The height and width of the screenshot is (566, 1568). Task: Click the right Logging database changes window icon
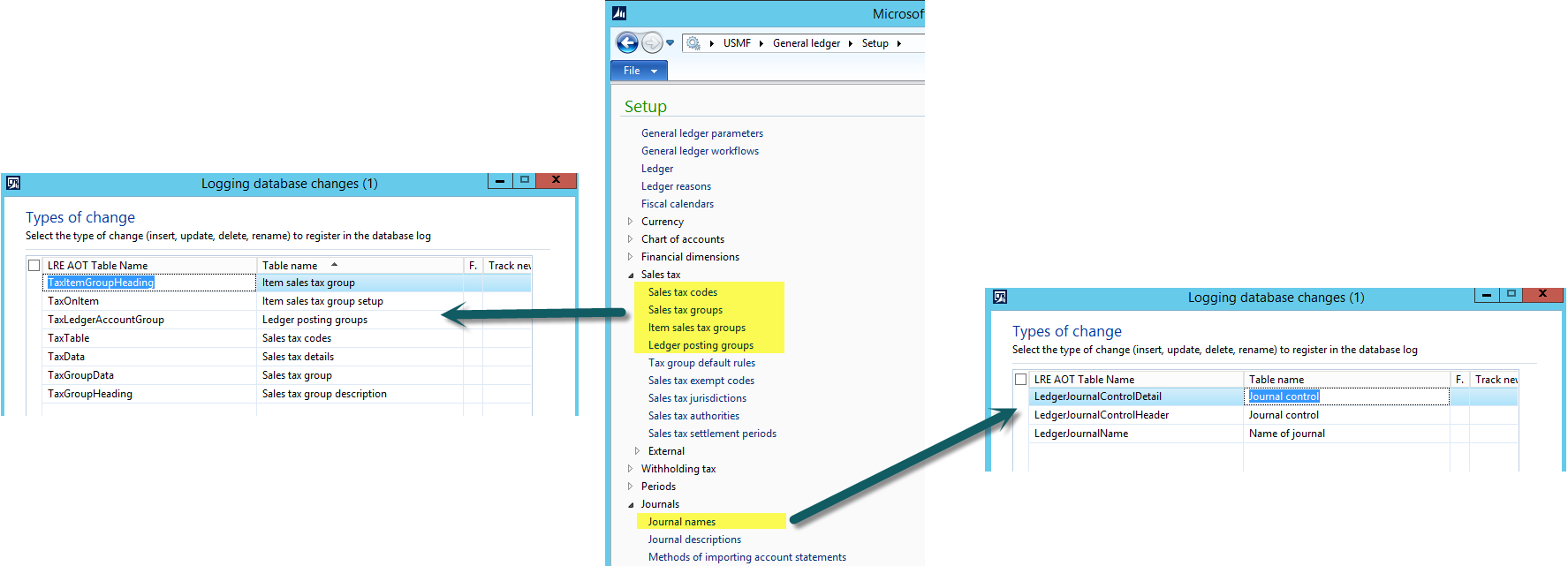(1000, 298)
